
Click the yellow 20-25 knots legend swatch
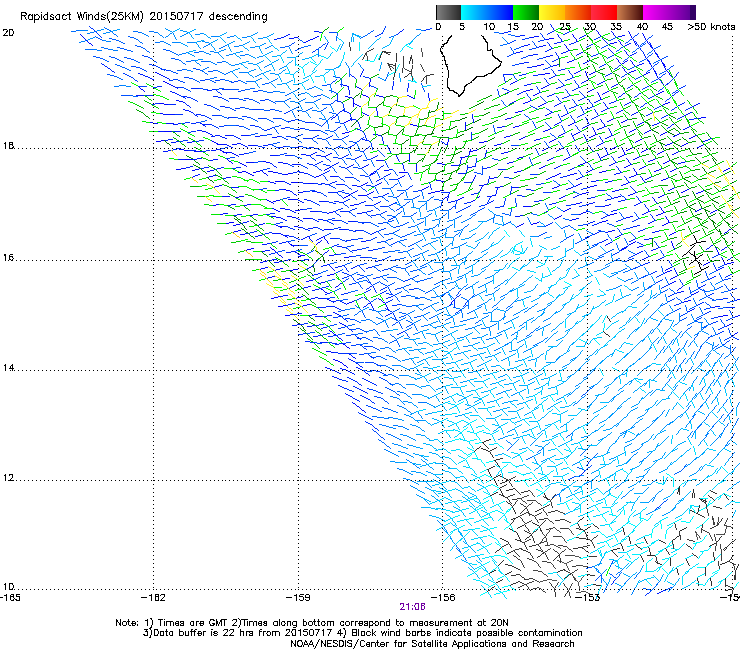(552, 12)
